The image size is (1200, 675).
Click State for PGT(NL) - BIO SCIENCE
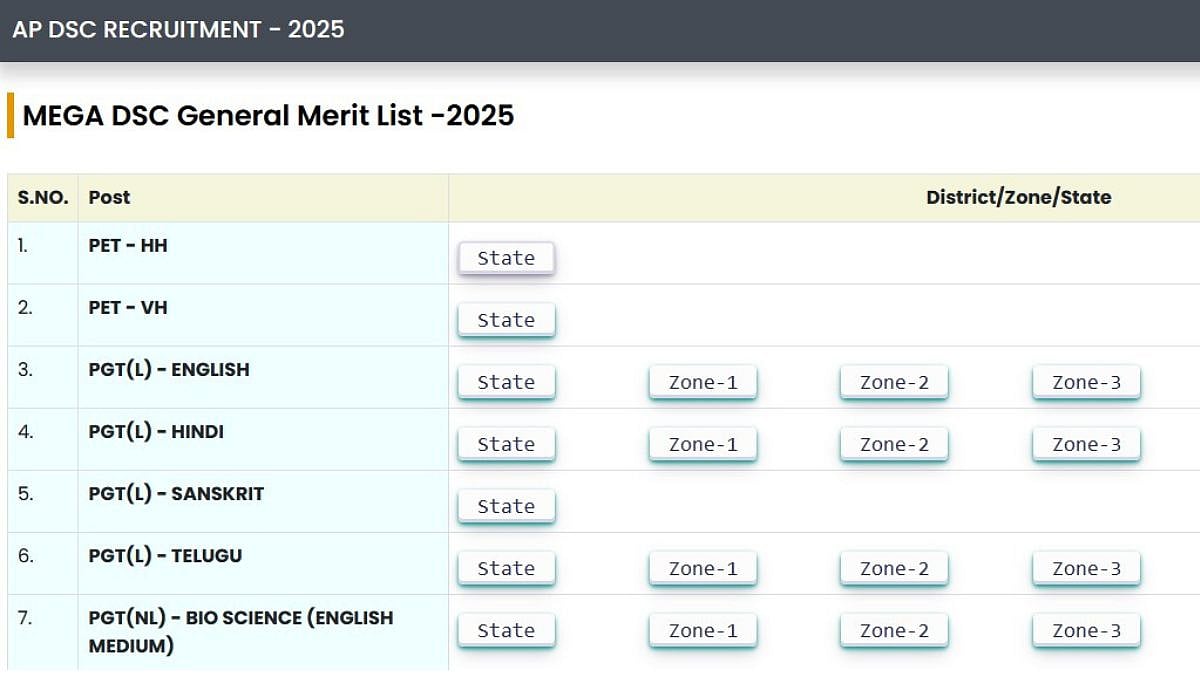506,630
